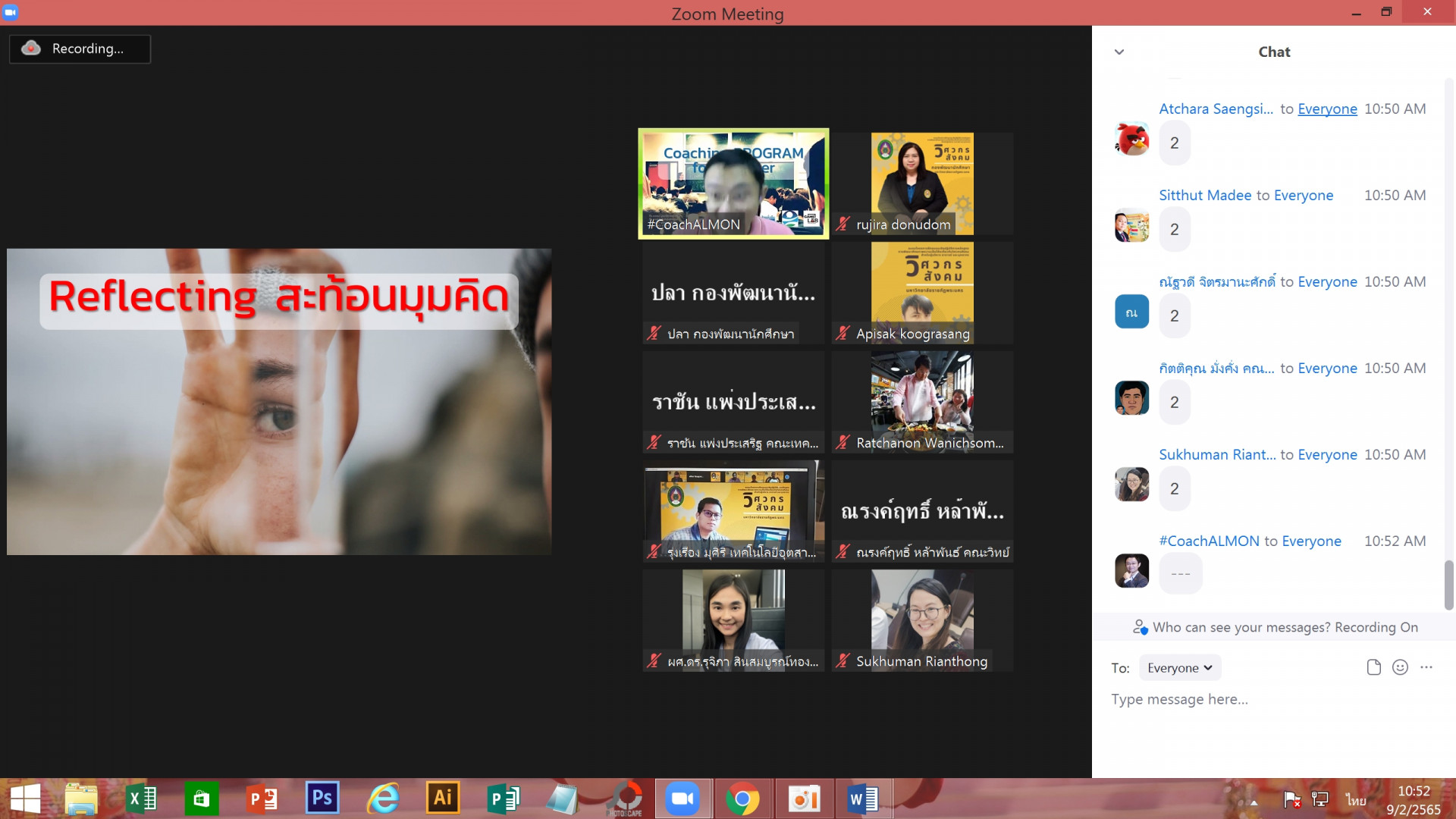
Task: Open the PhotoScape taskbar icon
Action: tap(626, 799)
